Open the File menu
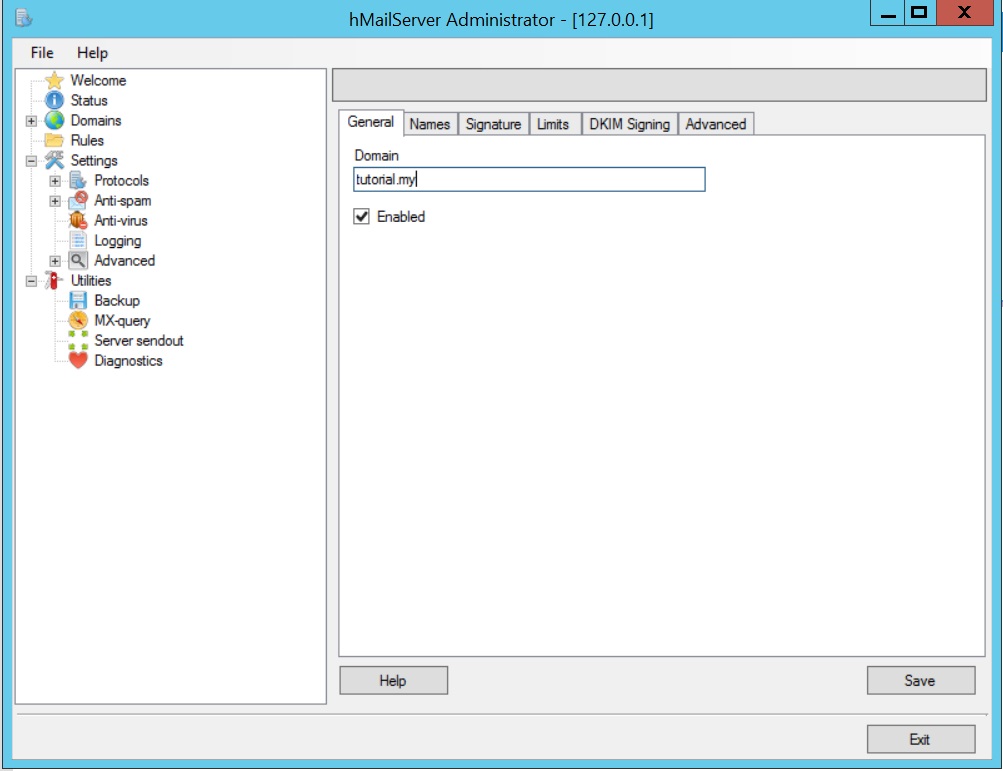The width and height of the screenshot is (1003, 771). point(42,53)
